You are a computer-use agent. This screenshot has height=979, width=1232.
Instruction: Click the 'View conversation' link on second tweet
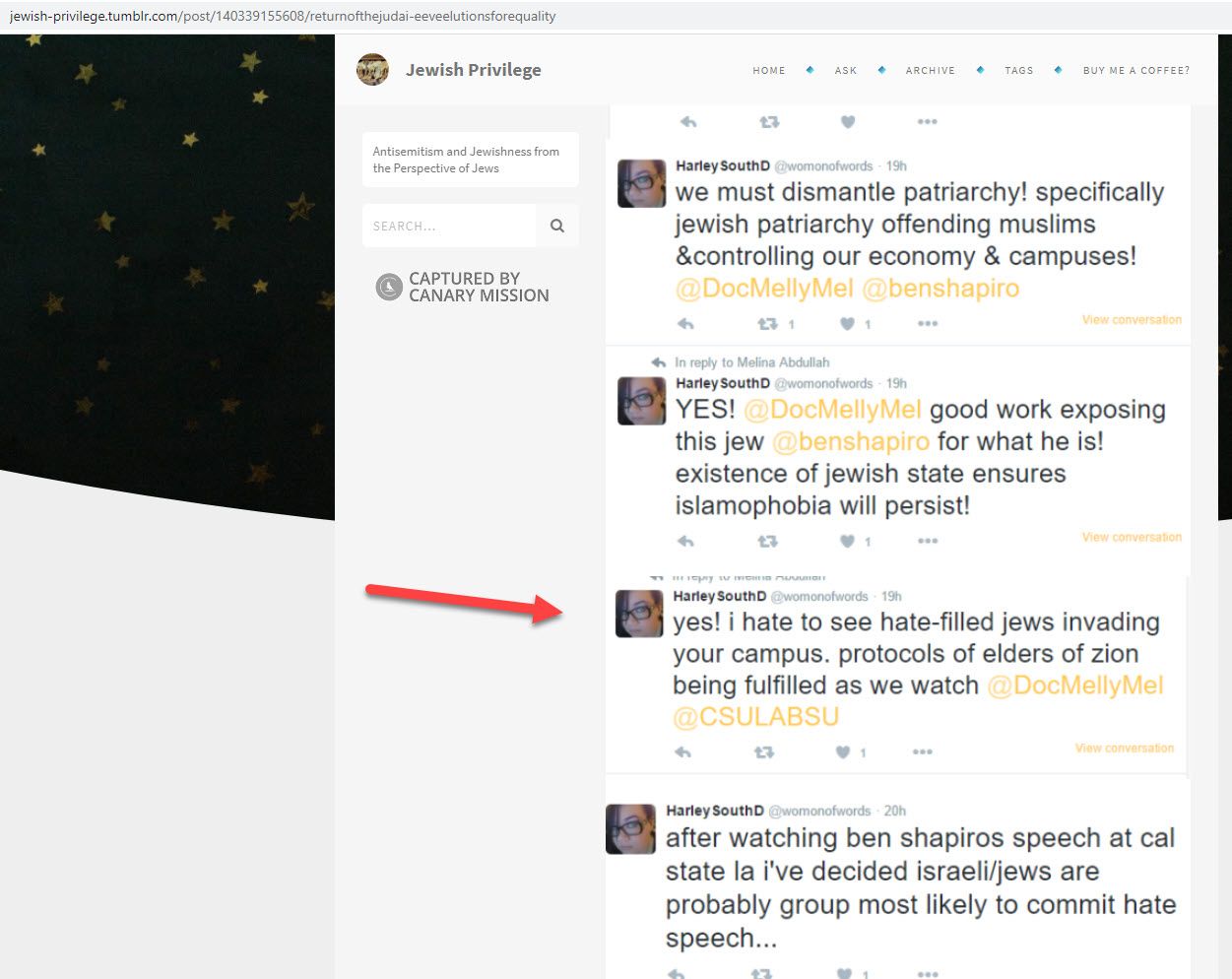coord(1132,537)
